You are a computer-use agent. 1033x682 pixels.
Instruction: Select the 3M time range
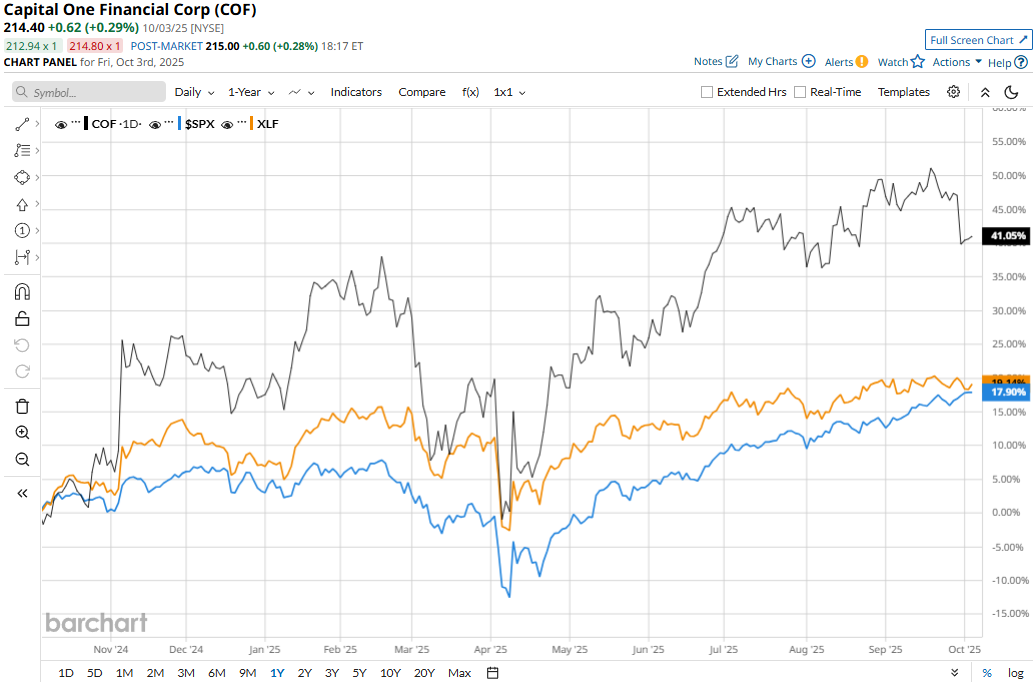pyautogui.click(x=186, y=673)
